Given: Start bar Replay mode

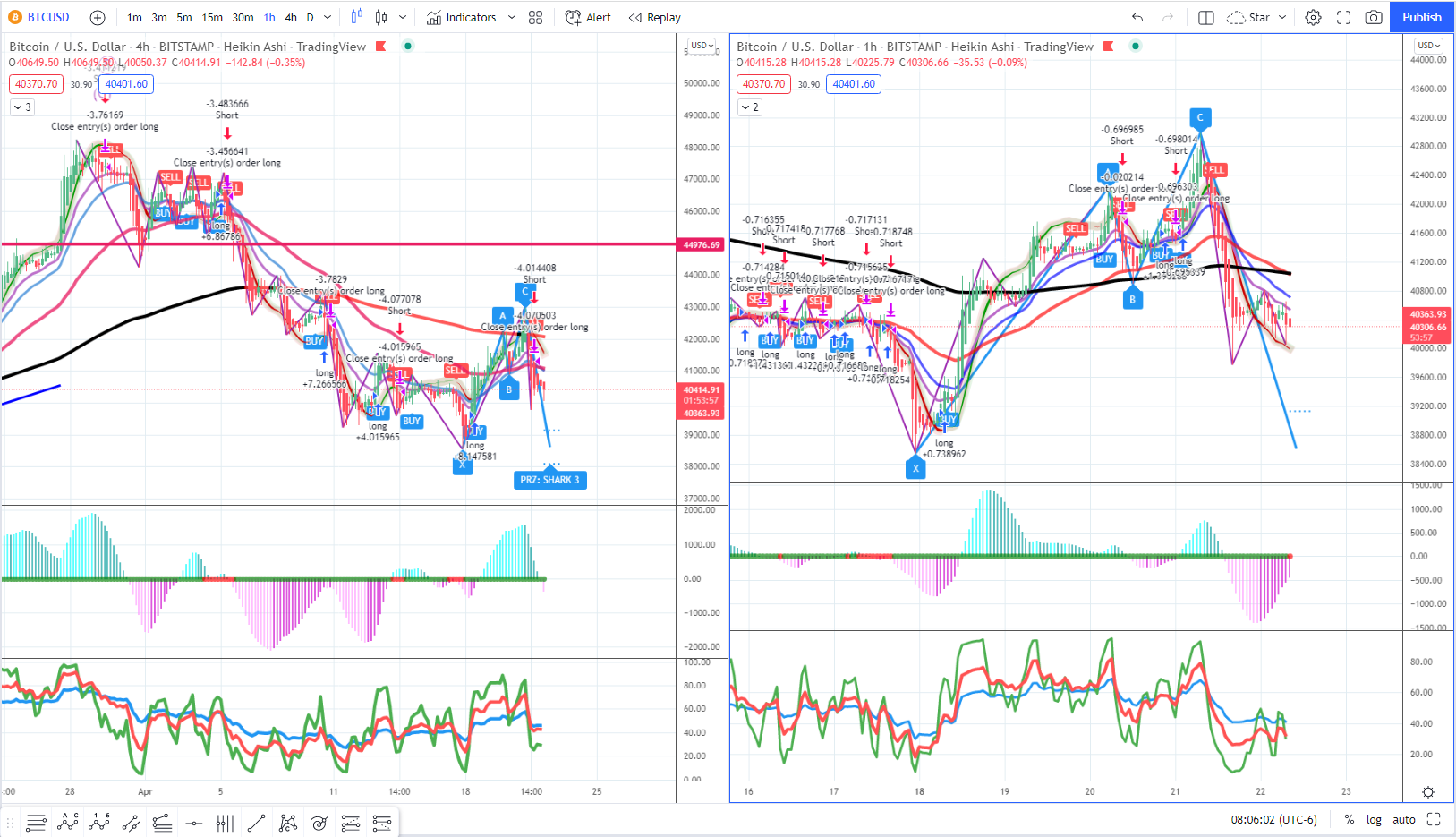Looking at the screenshot, I should 654,17.
